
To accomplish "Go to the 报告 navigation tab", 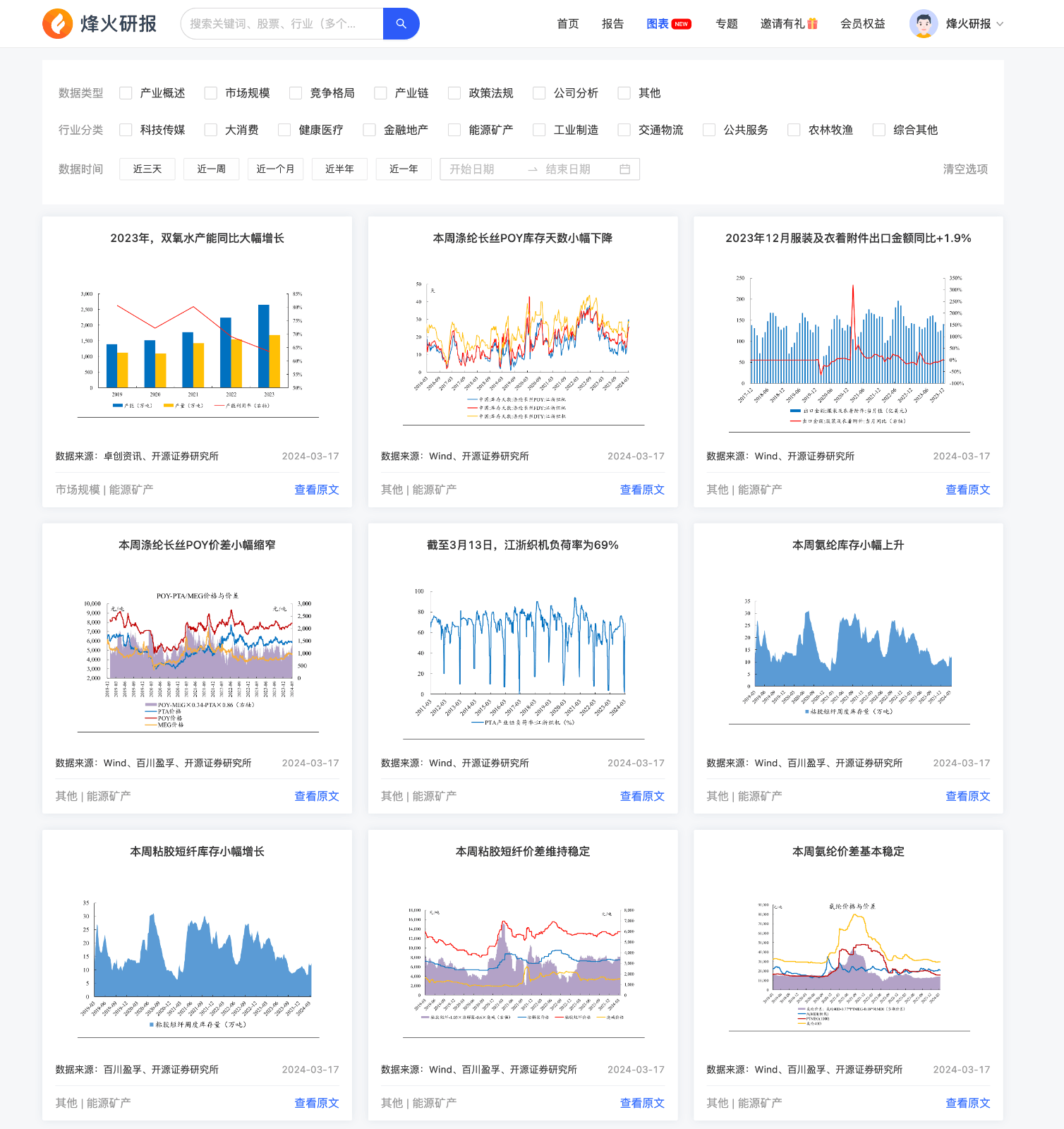I will coord(612,24).
